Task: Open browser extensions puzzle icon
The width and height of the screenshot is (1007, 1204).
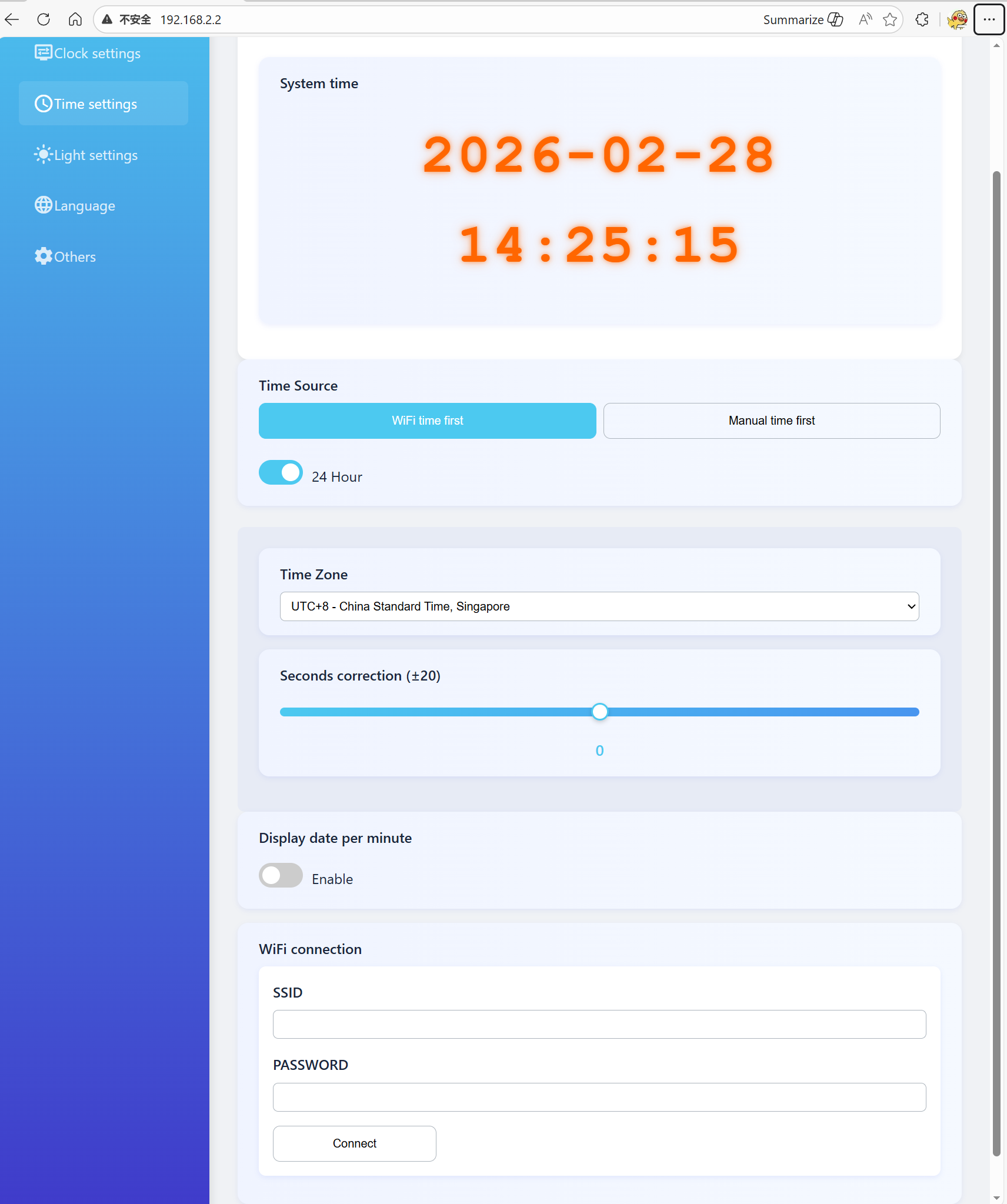Action: click(x=922, y=19)
